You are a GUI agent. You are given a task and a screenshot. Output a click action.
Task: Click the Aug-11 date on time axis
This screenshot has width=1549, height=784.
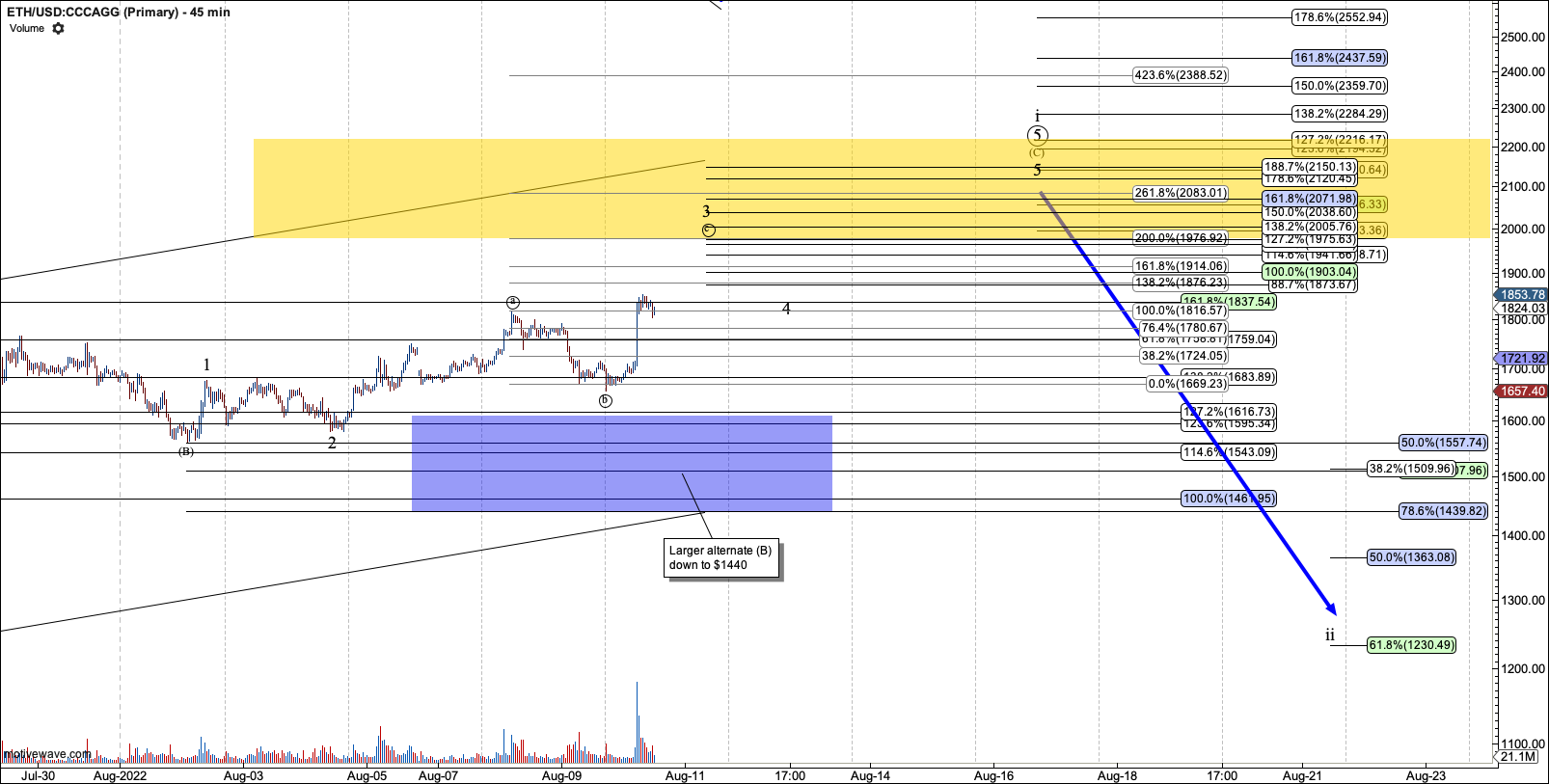tap(685, 775)
